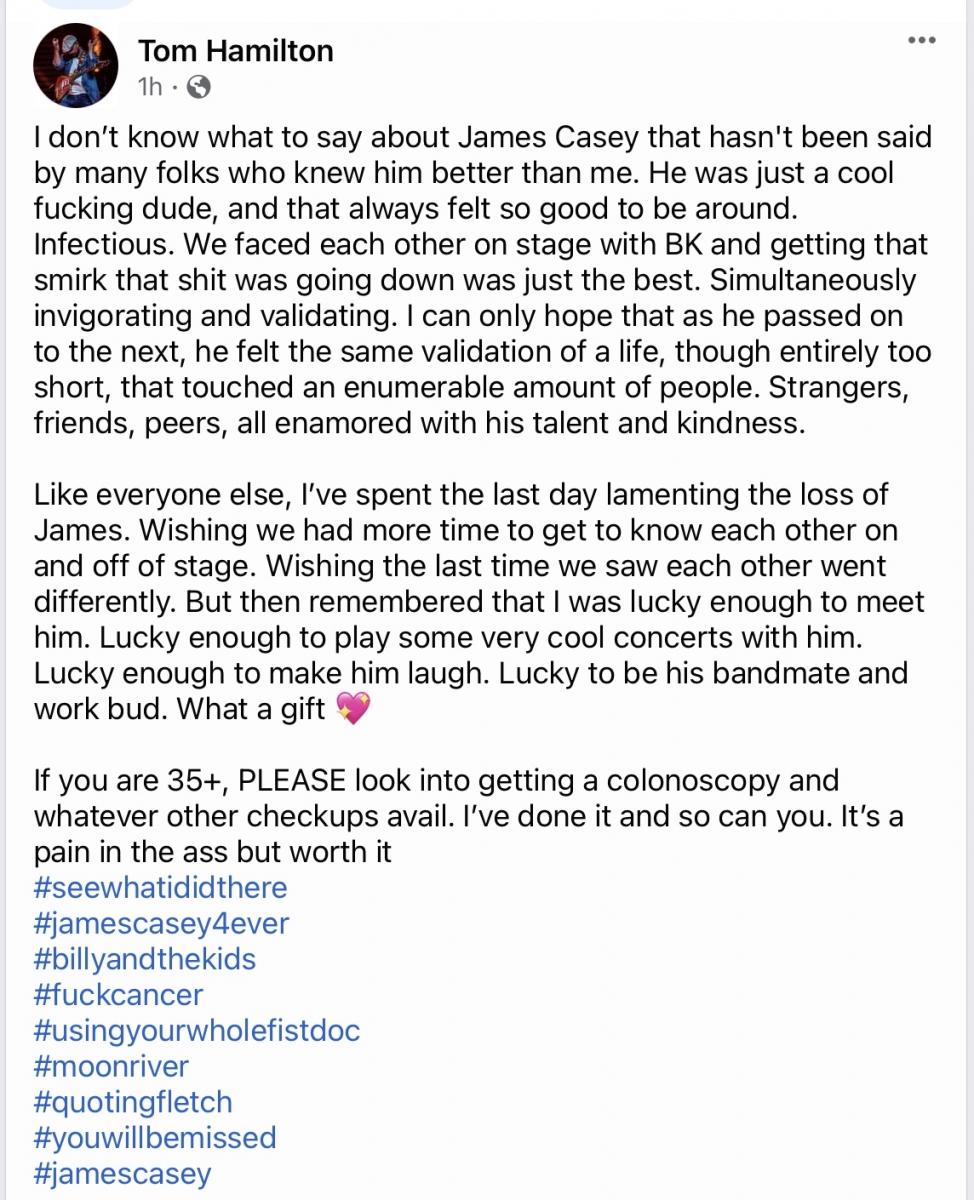Open the #seewhatididthere hashtag
Image resolution: width=974 pixels, height=1200 pixels.
[160, 887]
